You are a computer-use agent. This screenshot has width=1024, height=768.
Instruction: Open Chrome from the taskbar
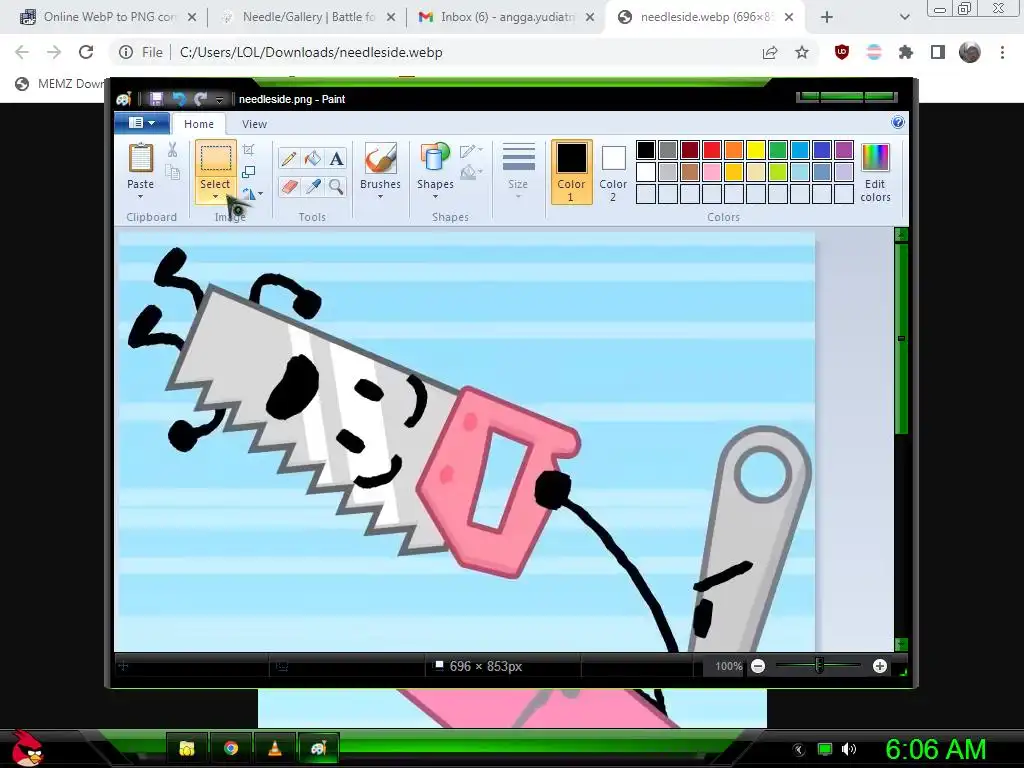(x=231, y=748)
